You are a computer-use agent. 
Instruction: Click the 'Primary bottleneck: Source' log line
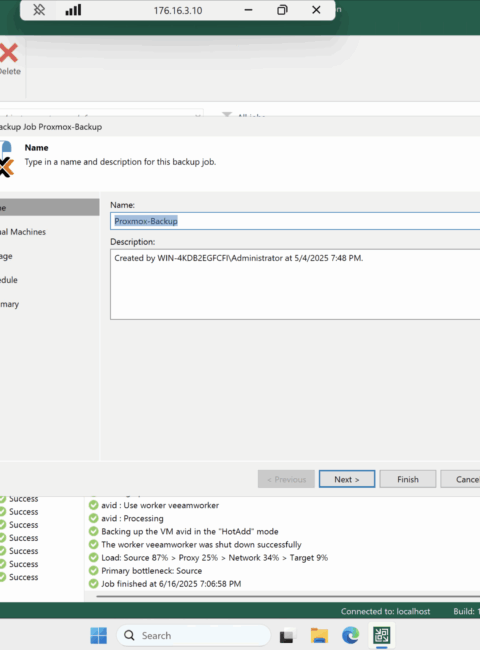click(152, 570)
